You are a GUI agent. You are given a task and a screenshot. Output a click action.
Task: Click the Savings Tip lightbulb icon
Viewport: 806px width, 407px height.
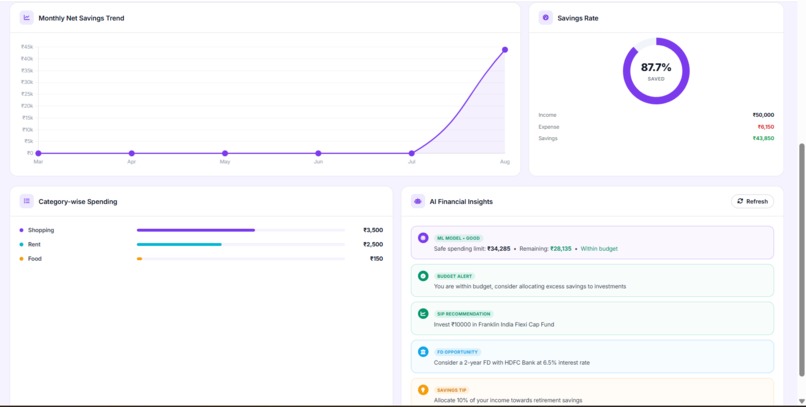423,390
